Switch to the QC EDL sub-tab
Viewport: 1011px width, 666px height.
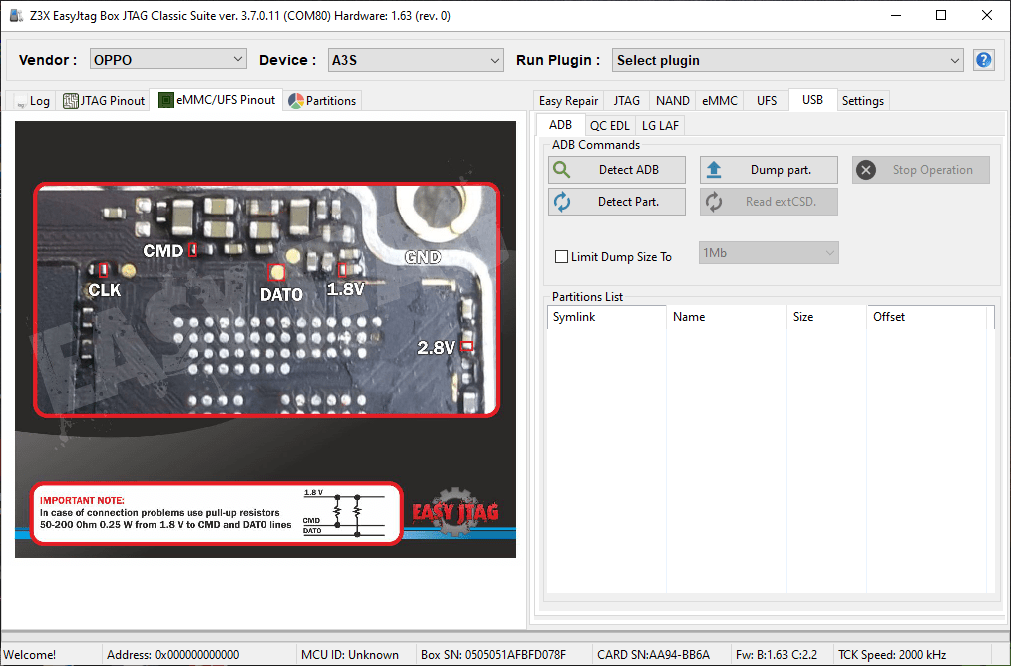tap(609, 126)
